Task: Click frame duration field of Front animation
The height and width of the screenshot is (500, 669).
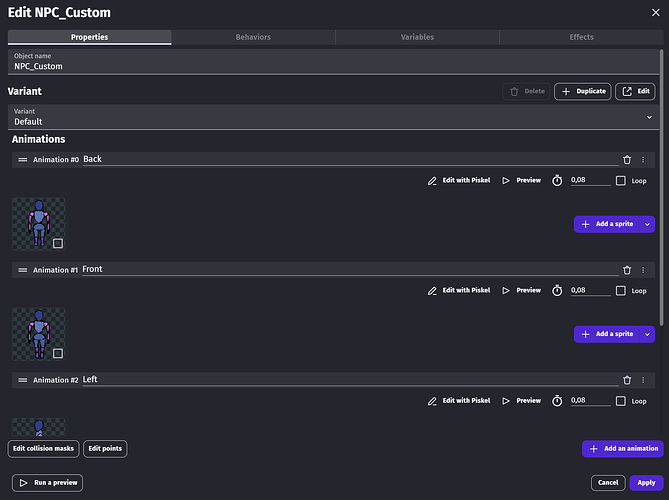Action: 590,290
